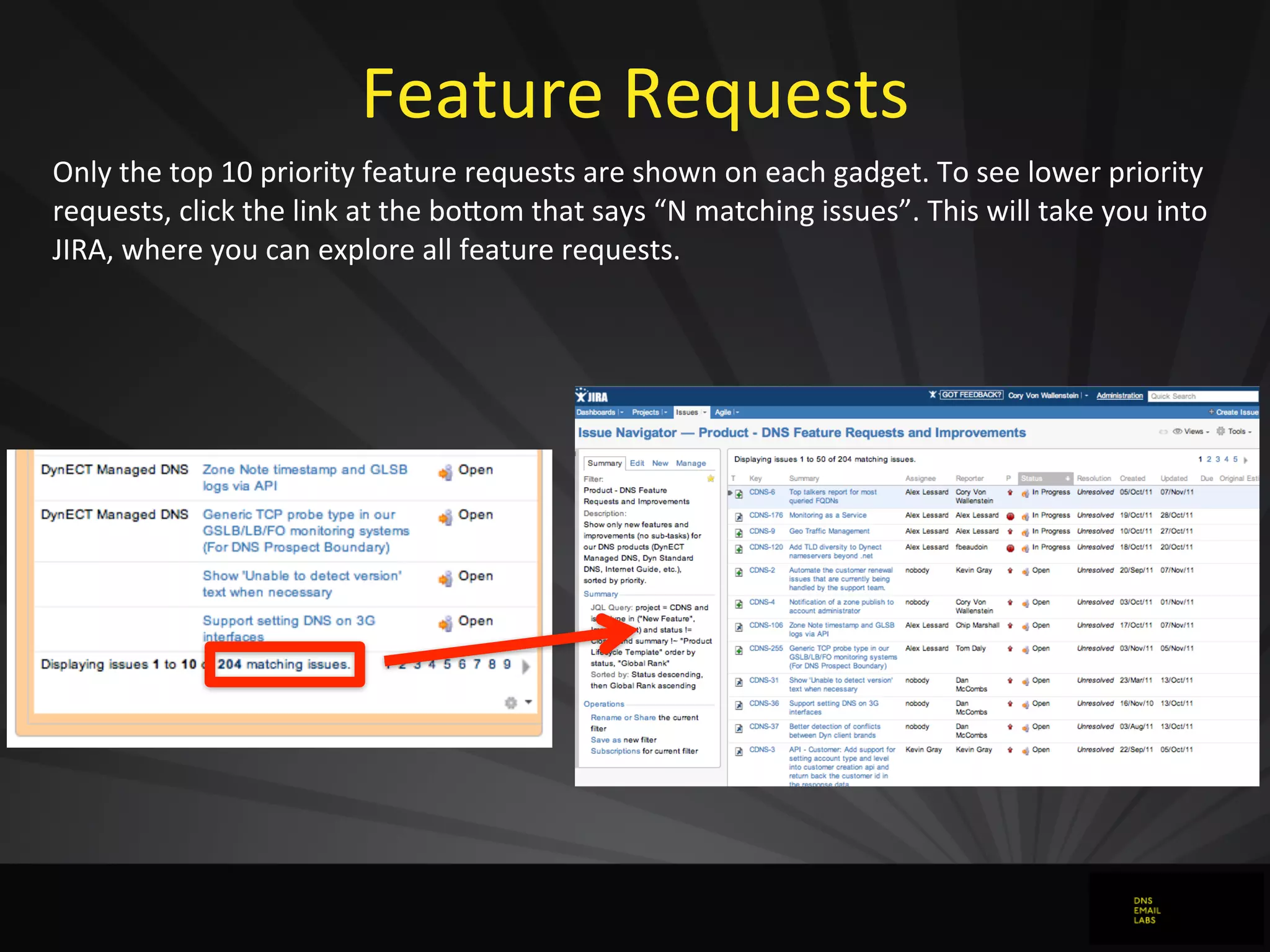
Task: Click the issue type icon for CDNS-120
Action: (x=739, y=549)
